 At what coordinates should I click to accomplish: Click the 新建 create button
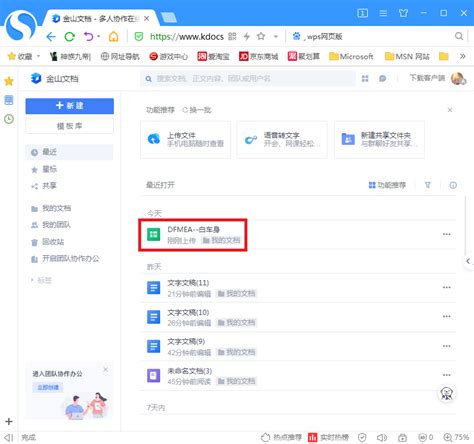click(x=70, y=106)
